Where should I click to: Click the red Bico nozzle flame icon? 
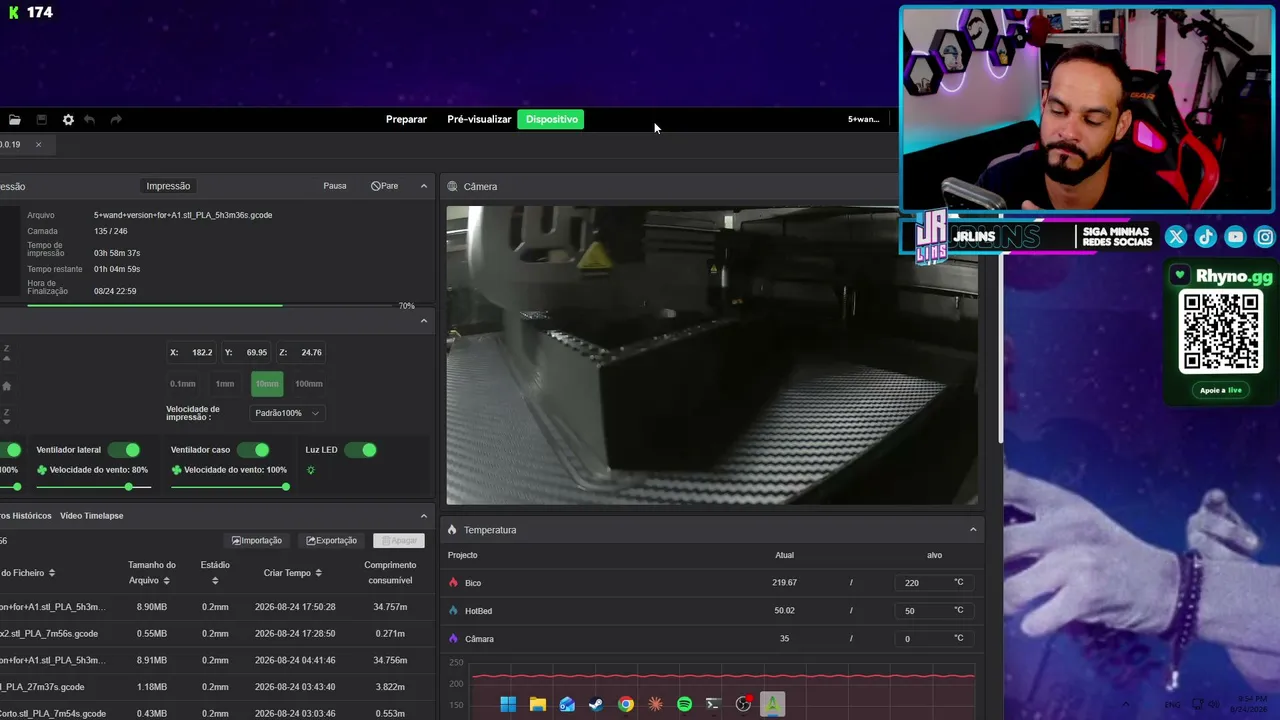coord(453,582)
